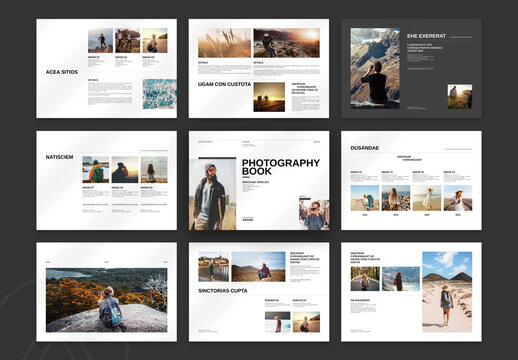Select the girl walking on forest road photo

coord(365,279)
